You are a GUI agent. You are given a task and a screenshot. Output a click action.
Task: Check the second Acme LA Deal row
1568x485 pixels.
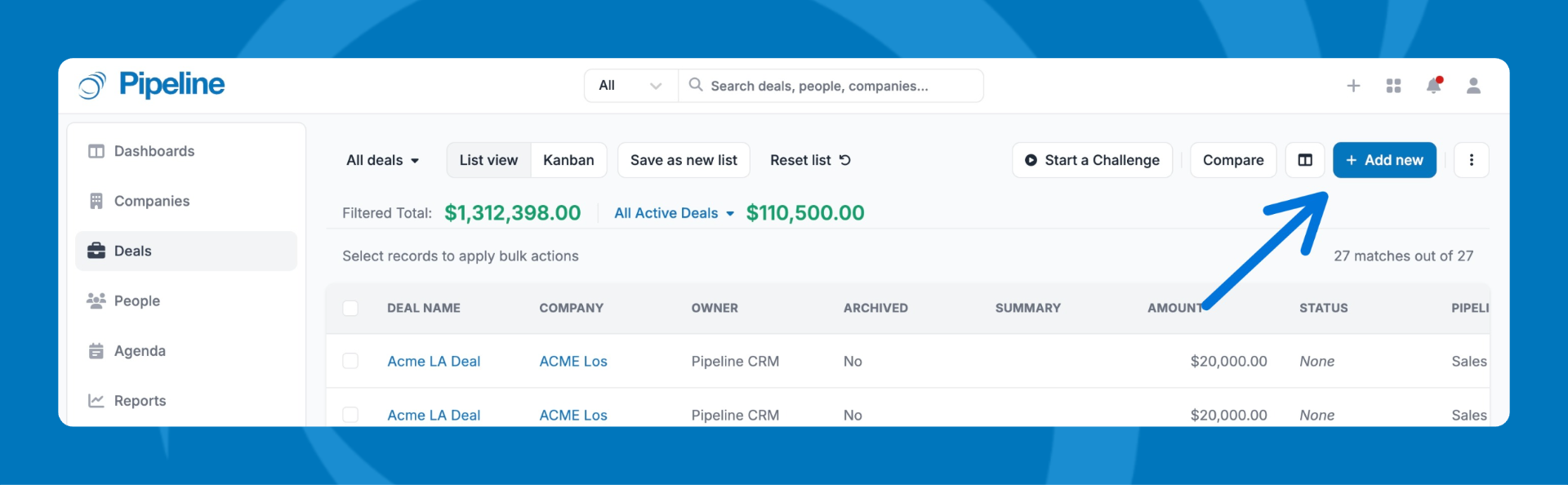tap(350, 414)
